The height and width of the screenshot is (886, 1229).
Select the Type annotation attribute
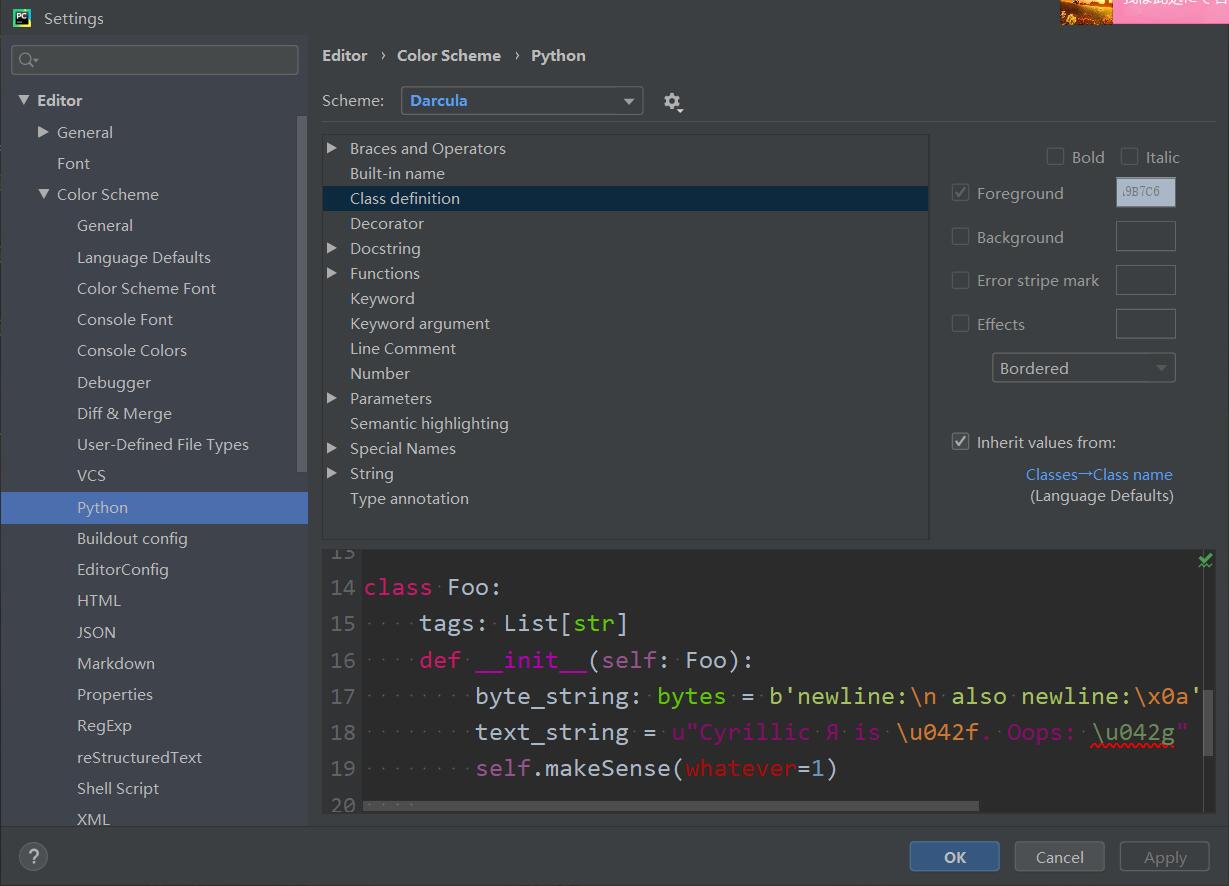[409, 498]
